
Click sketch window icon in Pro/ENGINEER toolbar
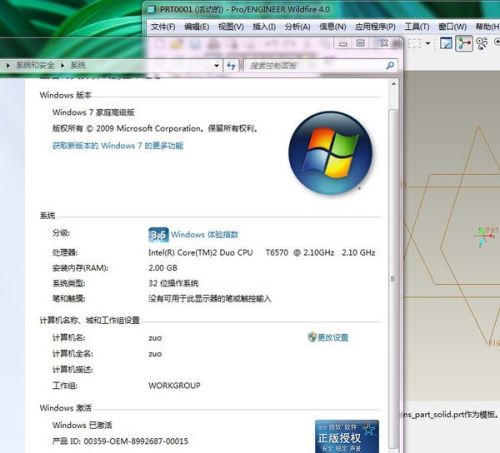(x=446, y=43)
